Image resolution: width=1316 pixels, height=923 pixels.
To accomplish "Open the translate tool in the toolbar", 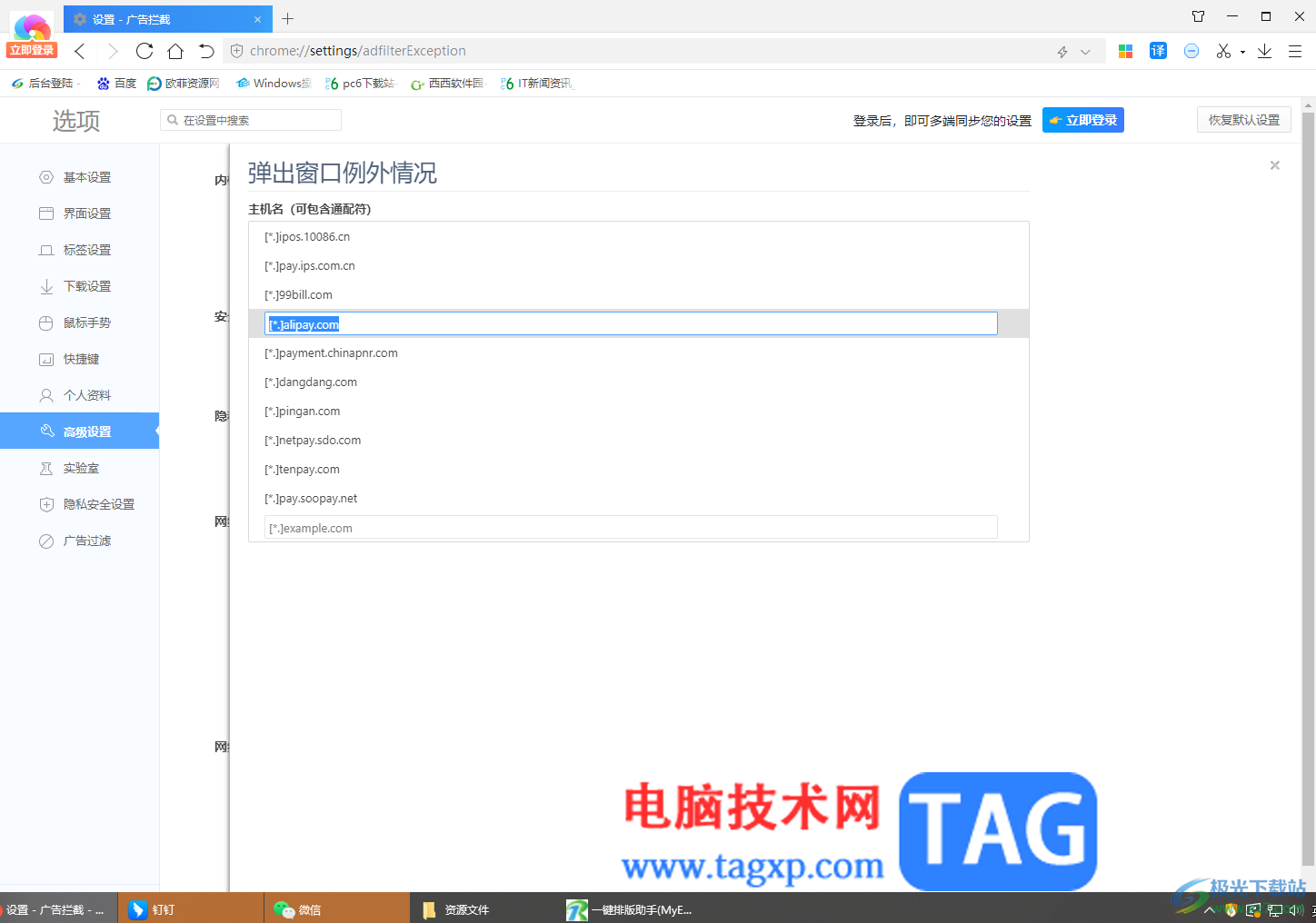I will pos(1158,51).
